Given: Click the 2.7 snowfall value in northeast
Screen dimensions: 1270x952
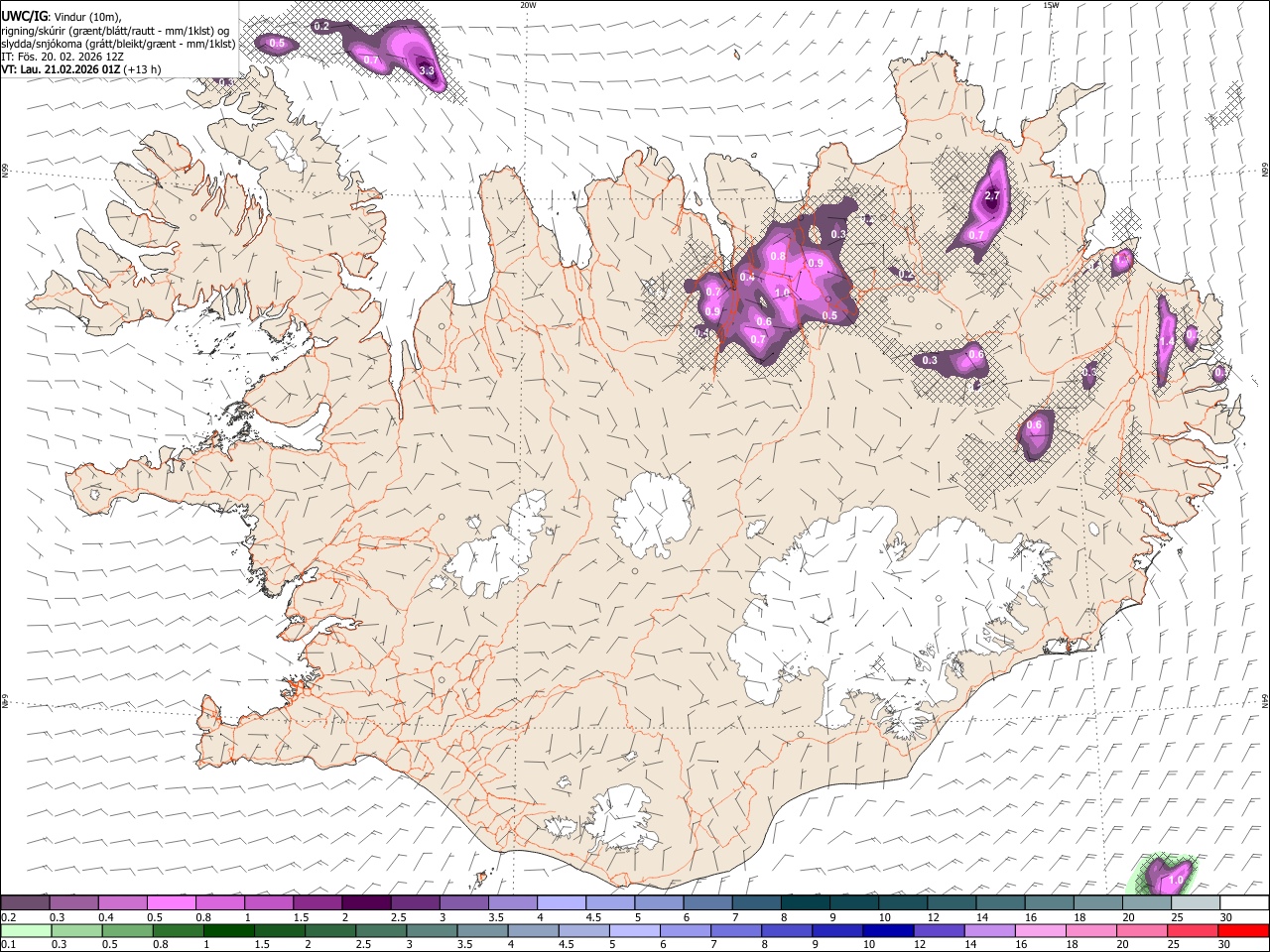Looking at the screenshot, I should pyautogui.click(x=992, y=196).
